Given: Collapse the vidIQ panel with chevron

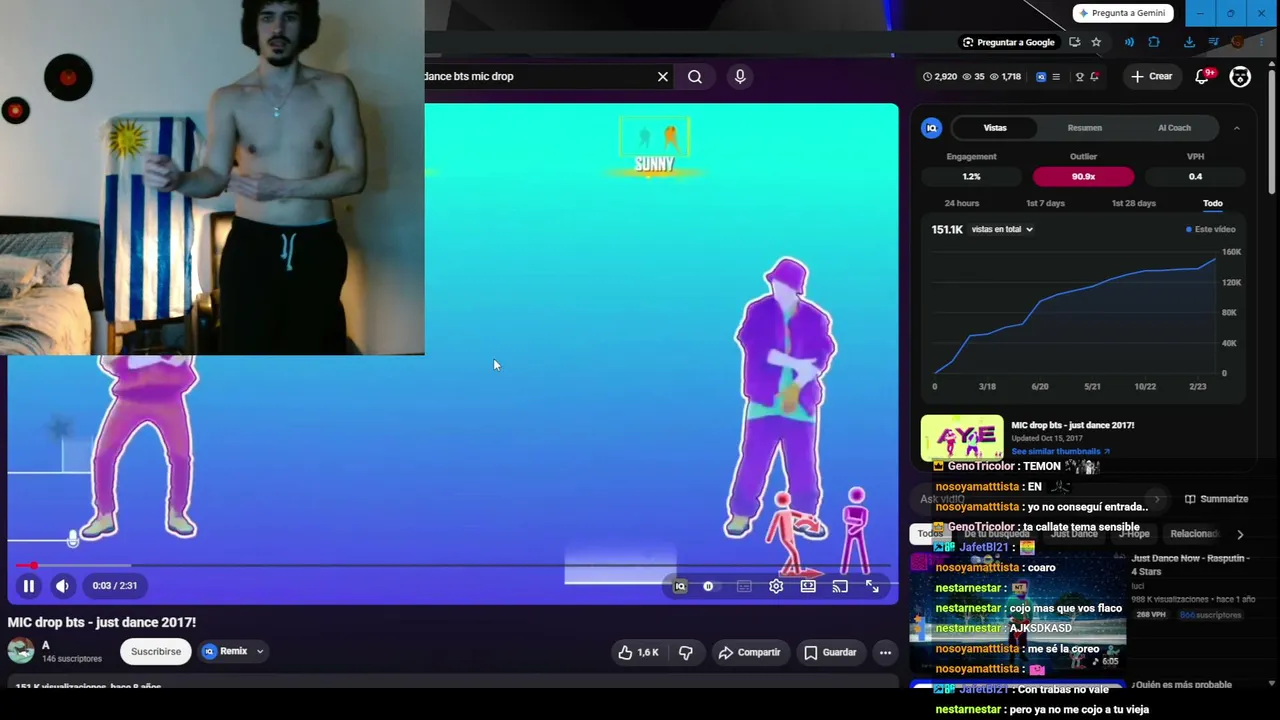Looking at the screenshot, I should [1237, 128].
